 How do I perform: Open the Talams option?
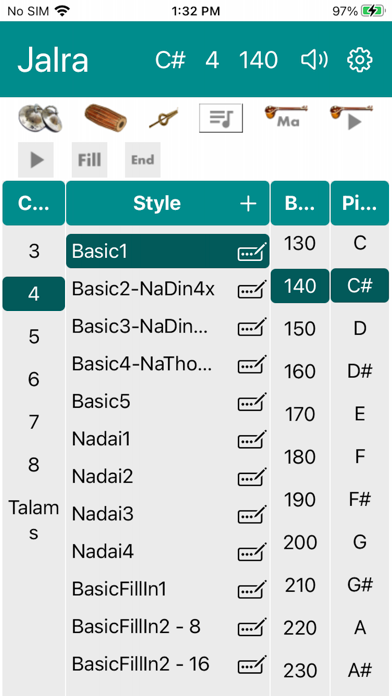(x=34, y=520)
